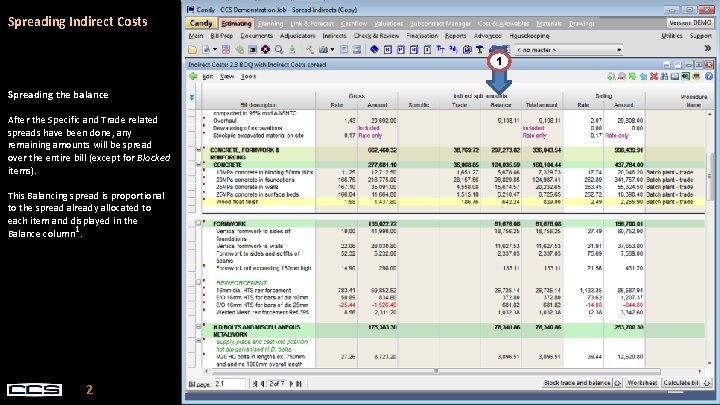Click the tools wrench icon in toolbar

click(x=310, y=50)
